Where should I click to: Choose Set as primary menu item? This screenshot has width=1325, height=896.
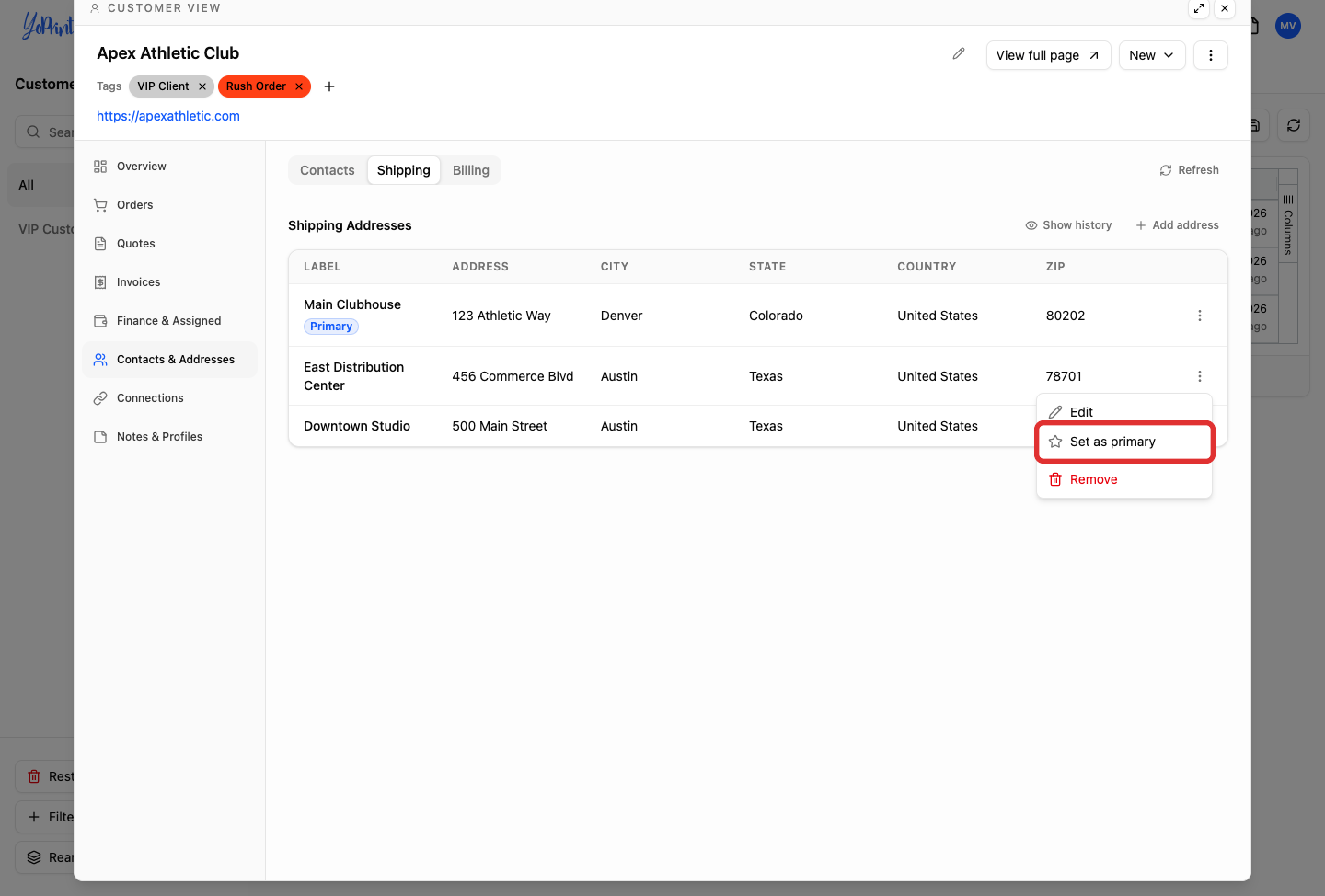tap(1124, 442)
